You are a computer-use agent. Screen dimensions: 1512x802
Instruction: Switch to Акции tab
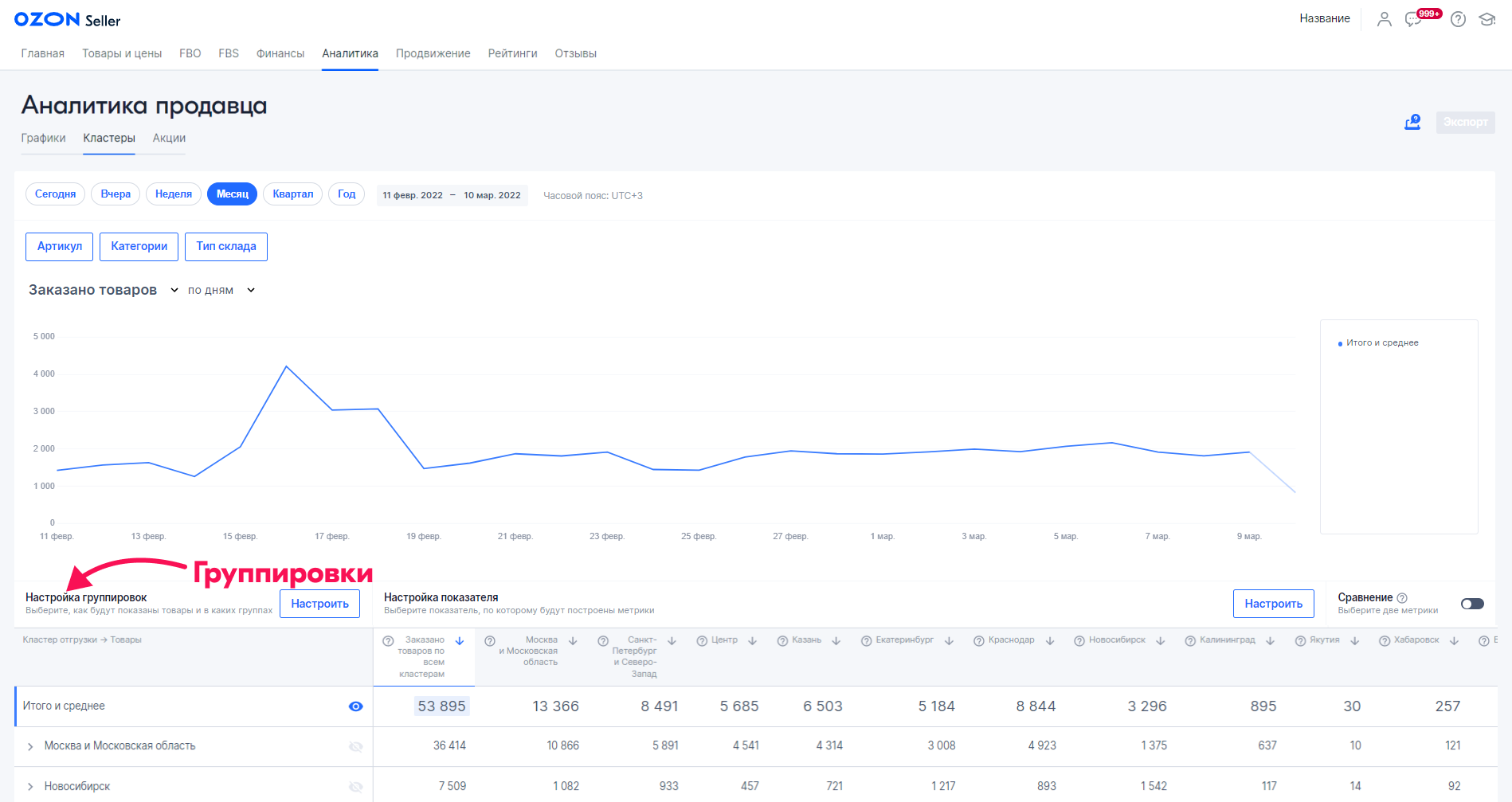(x=169, y=138)
